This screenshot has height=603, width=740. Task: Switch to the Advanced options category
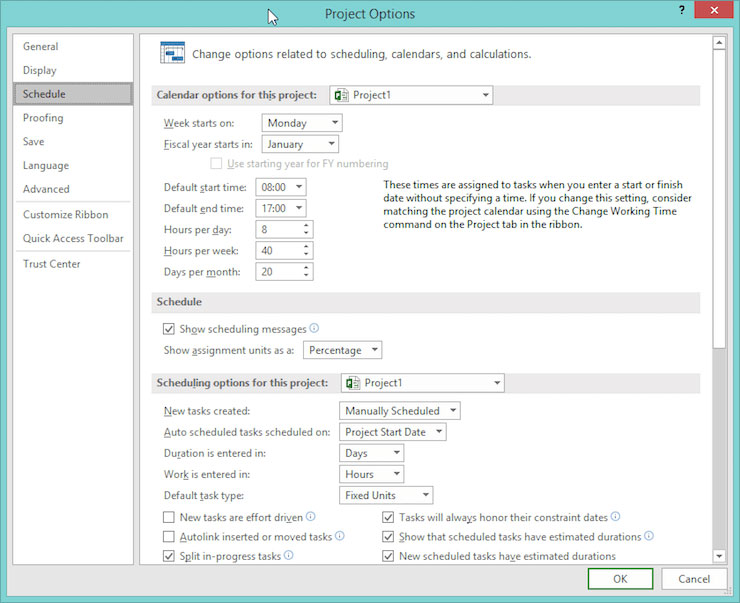(x=46, y=189)
